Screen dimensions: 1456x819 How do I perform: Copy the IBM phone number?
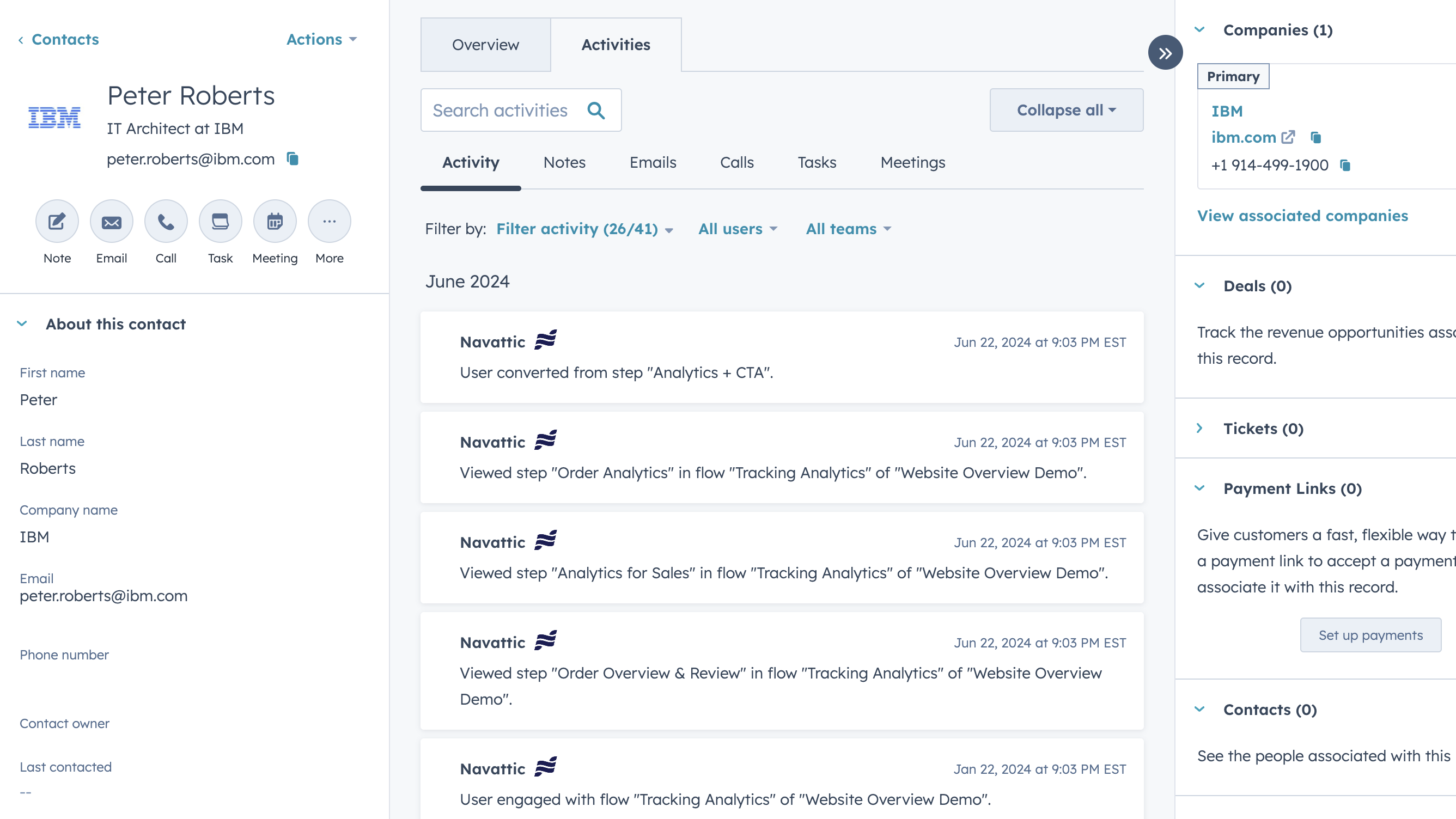pyautogui.click(x=1345, y=165)
